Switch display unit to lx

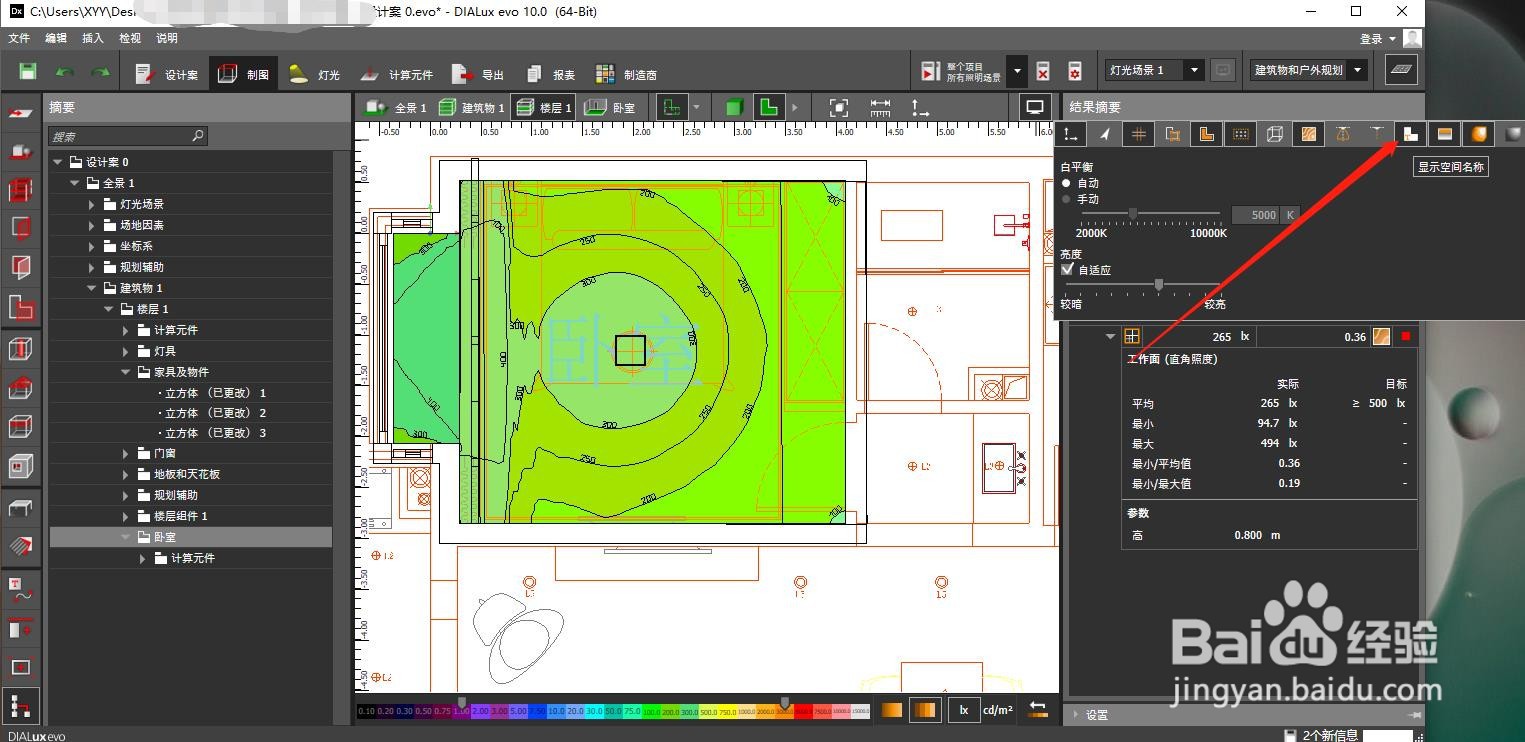click(964, 710)
